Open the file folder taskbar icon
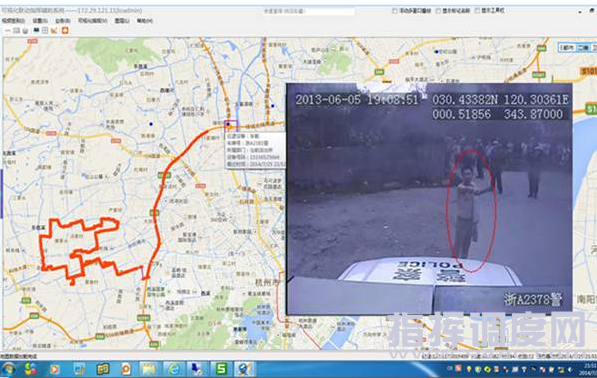 pos(149,369)
